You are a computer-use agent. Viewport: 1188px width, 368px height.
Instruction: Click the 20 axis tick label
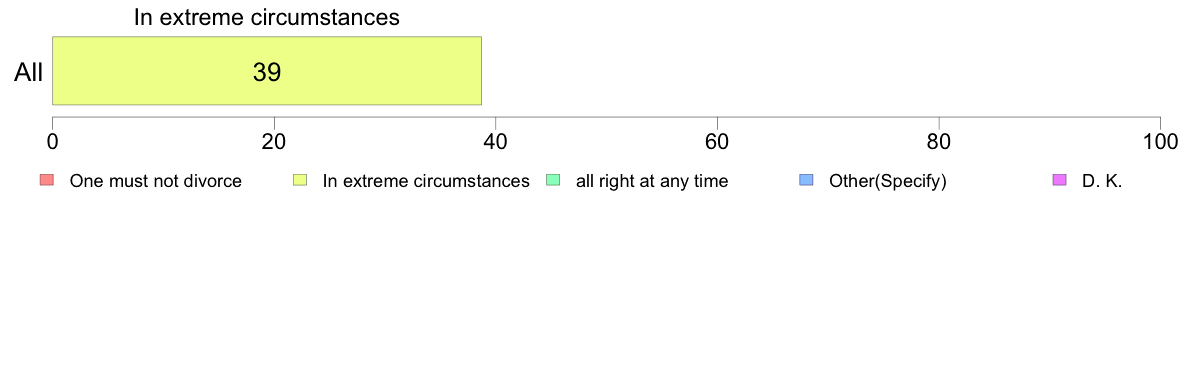click(x=274, y=142)
